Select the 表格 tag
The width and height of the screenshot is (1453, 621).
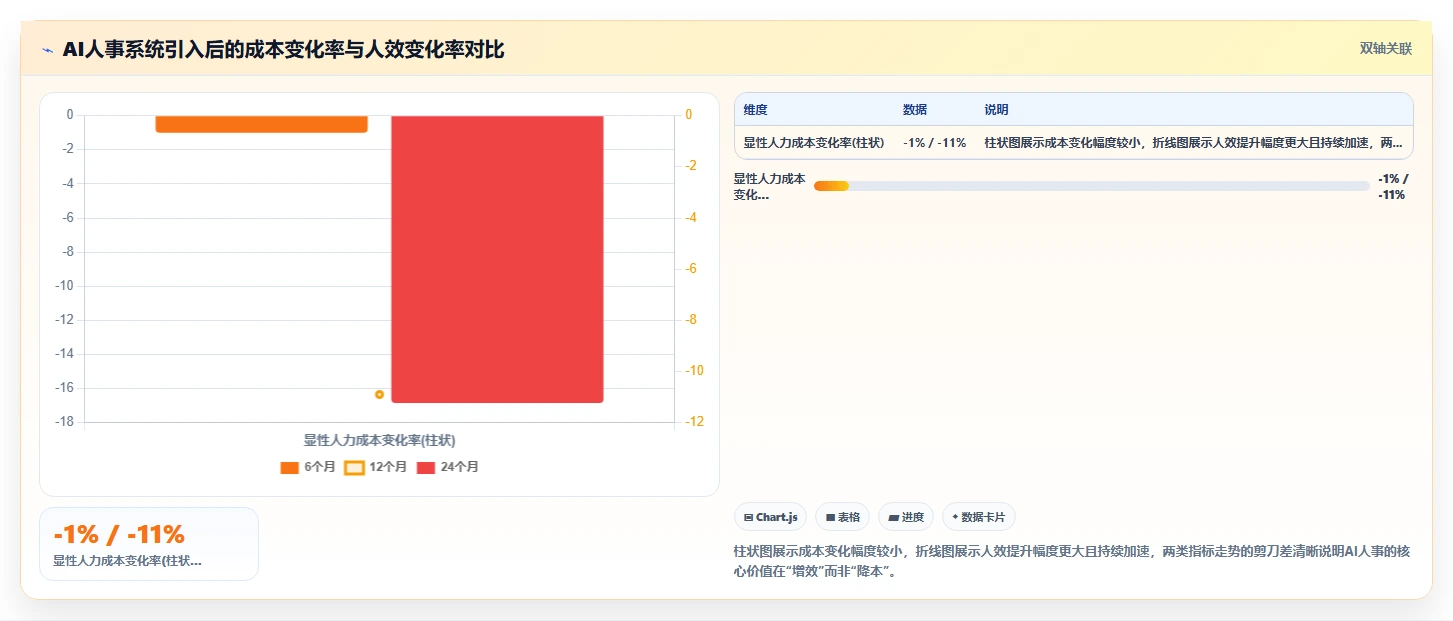click(842, 517)
